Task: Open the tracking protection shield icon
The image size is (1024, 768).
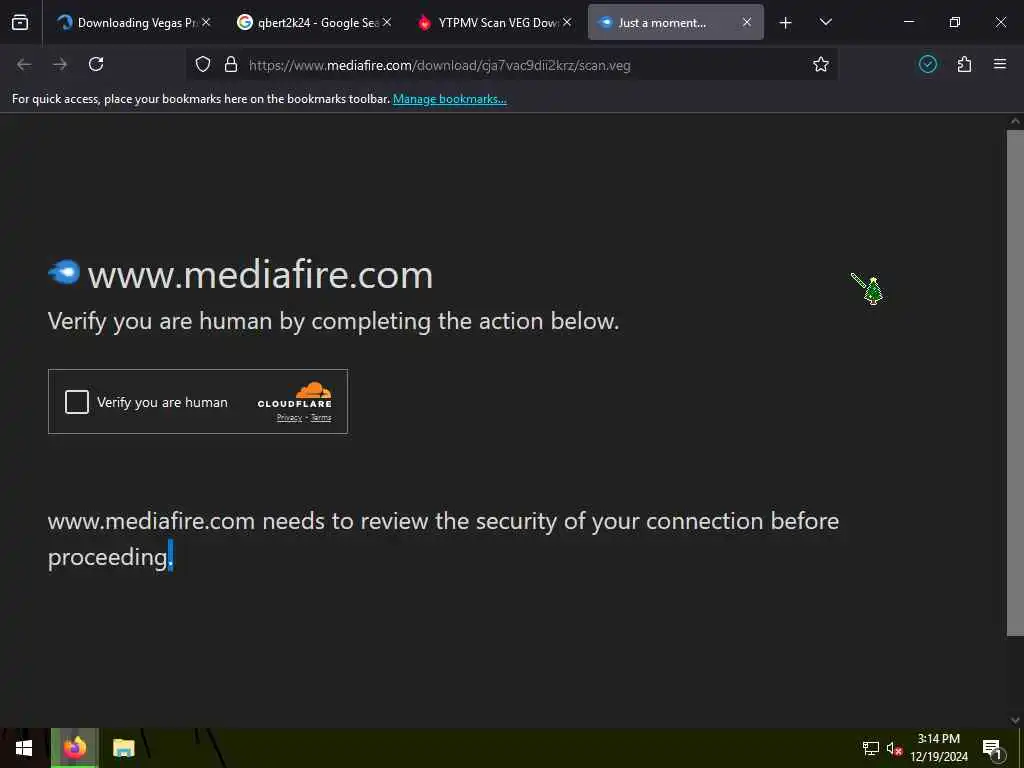Action: pyautogui.click(x=203, y=64)
